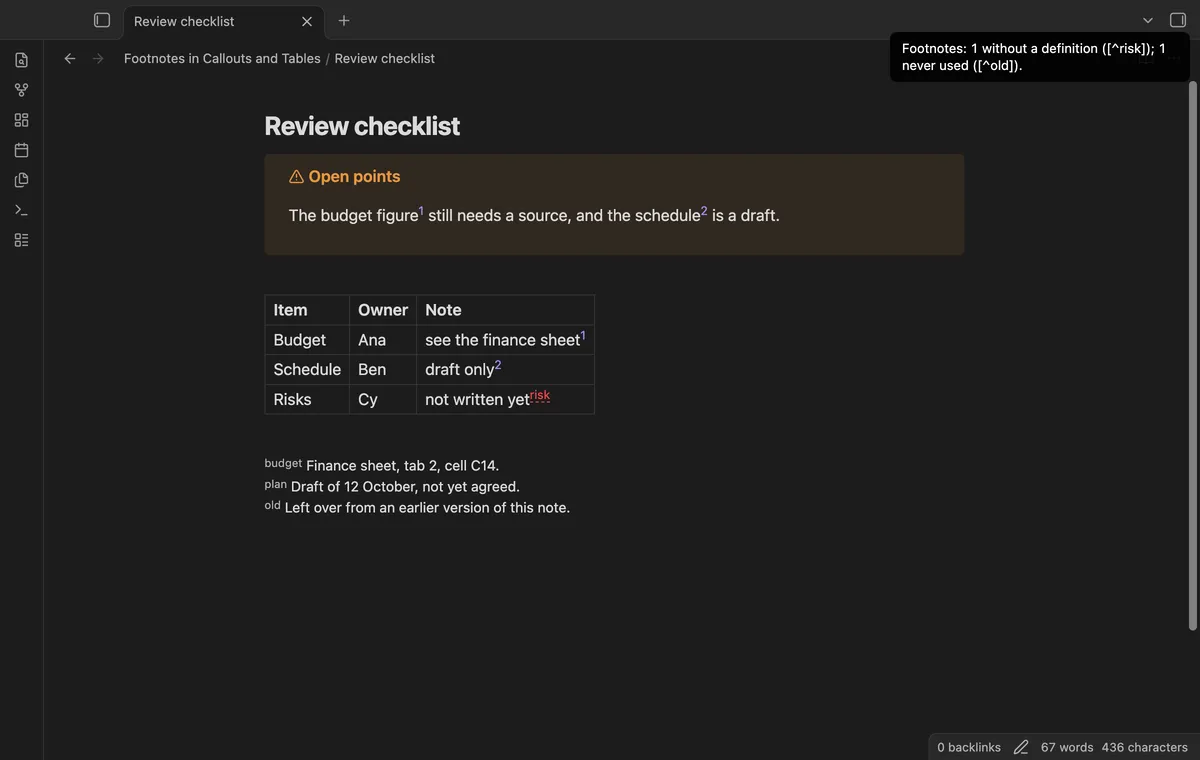The height and width of the screenshot is (760, 1200).
Task: Toggle editing mode via pencil icon
Action: coord(1021,747)
